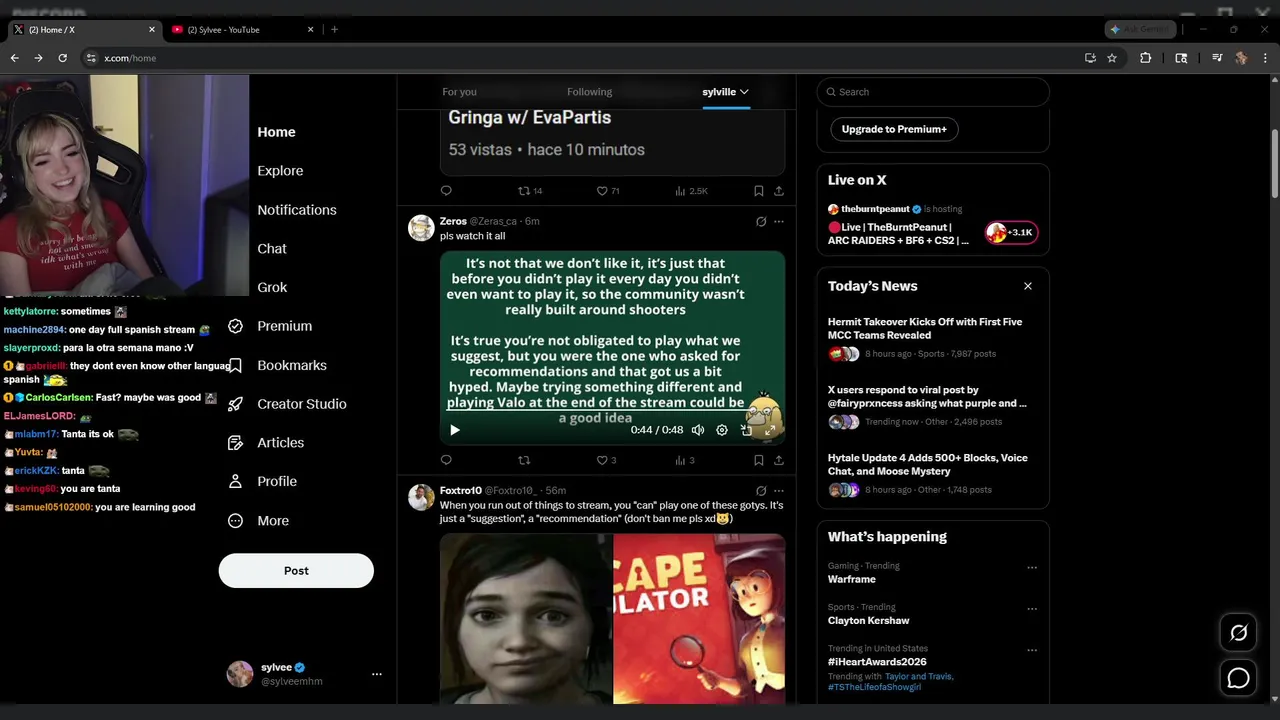Open Chrome menu three dots
This screenshot has width=1280, height=720.
tap(1265, 58)
